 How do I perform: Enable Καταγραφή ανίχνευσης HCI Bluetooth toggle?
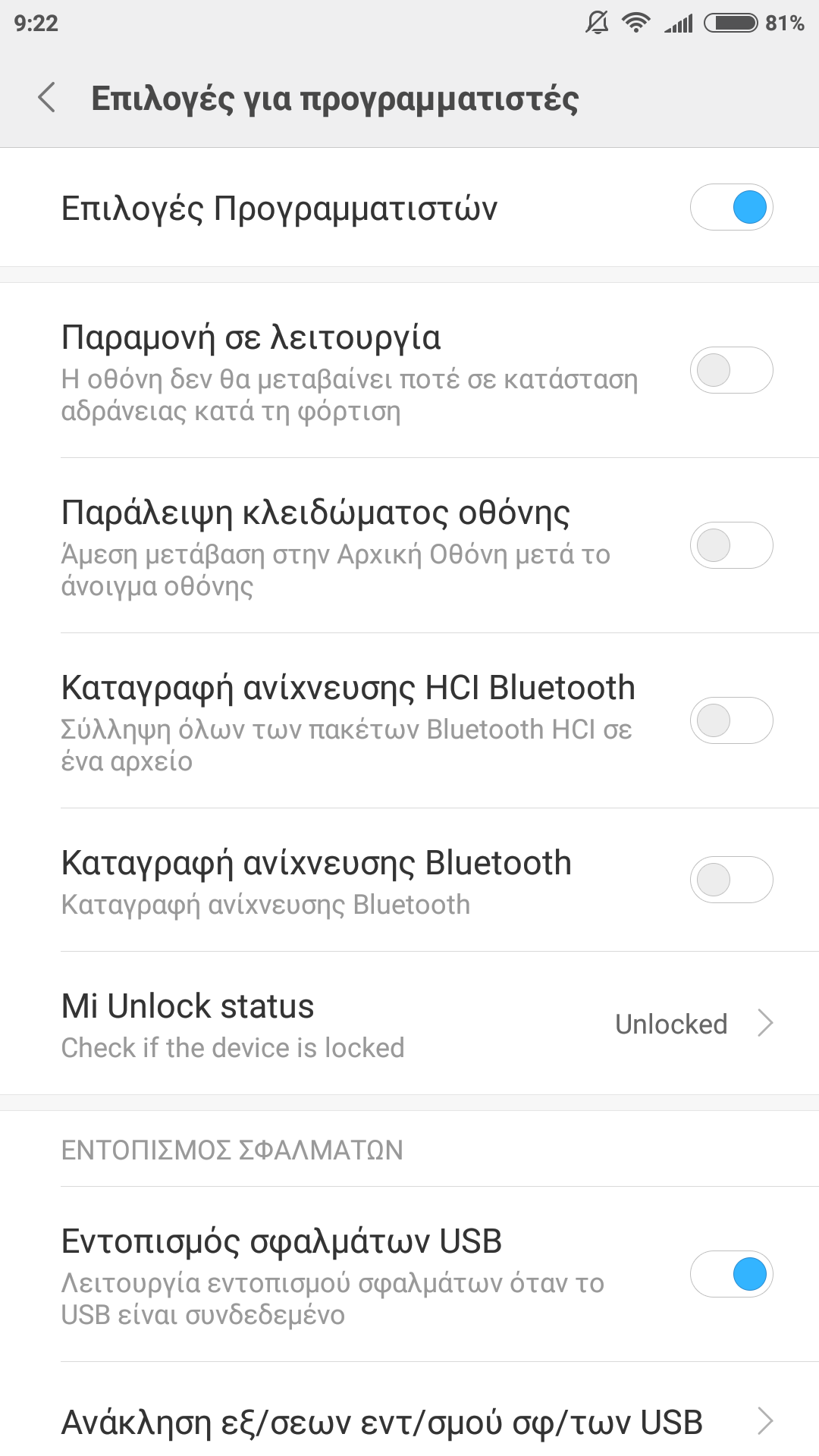(731, 720)
